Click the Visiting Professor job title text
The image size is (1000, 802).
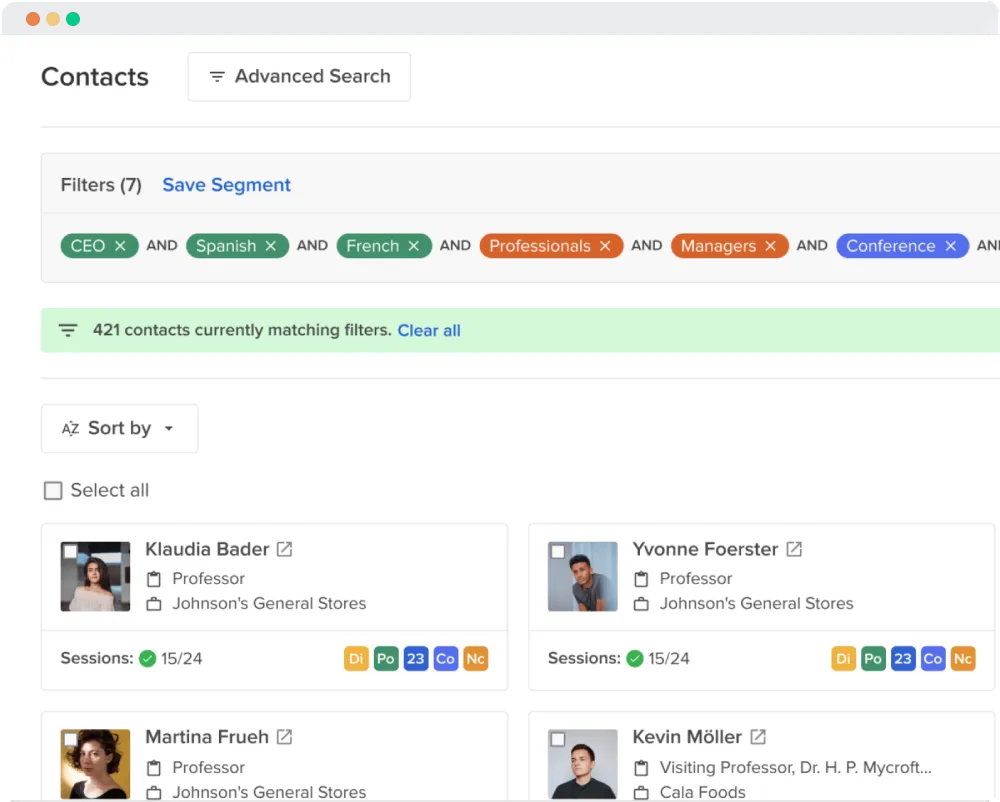coord(795,768)
